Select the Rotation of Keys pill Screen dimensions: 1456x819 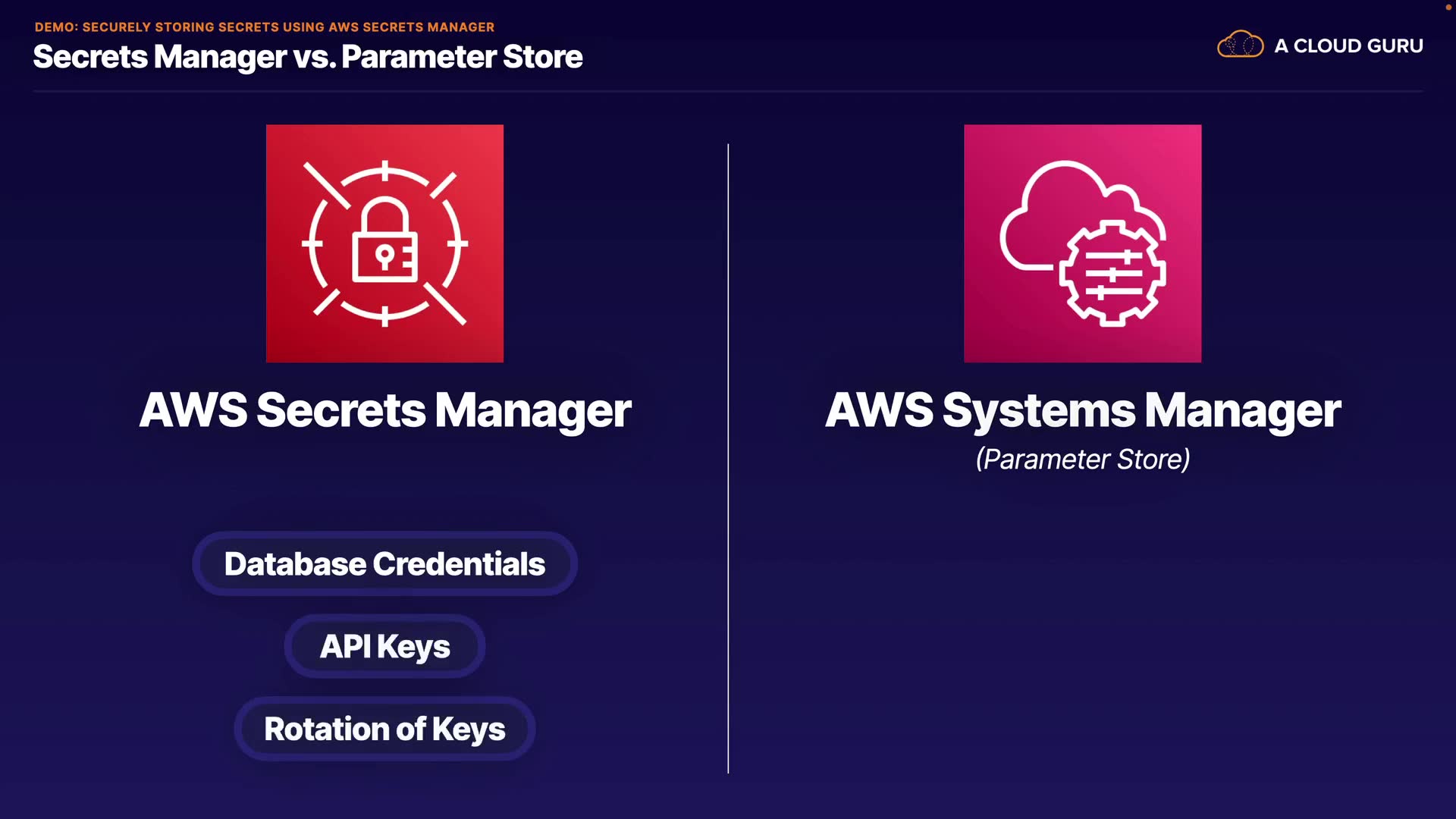(x=384, y=730)
